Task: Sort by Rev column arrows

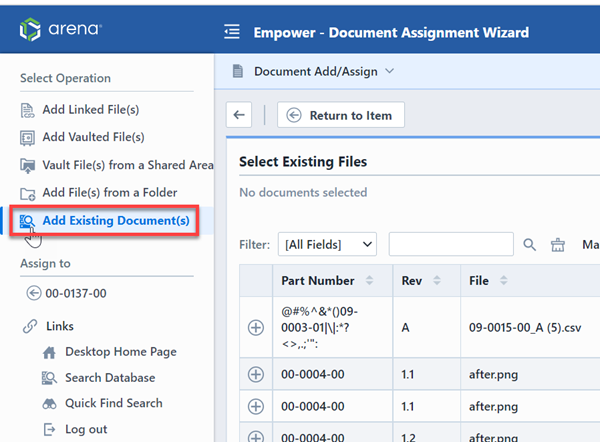Action: pos(437,281)
